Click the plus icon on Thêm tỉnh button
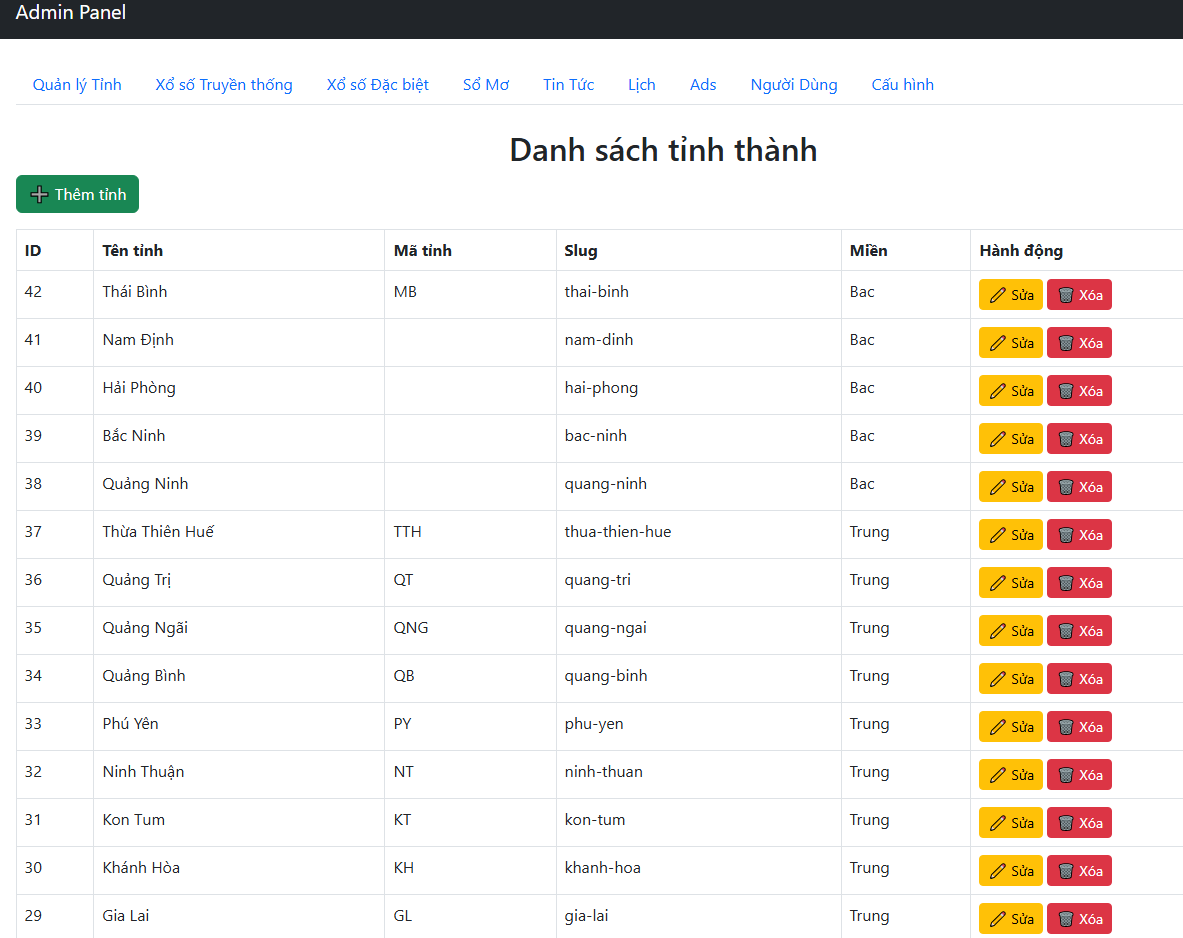Viewport: 1183px width, 938px height. click(x=40, y=195)
